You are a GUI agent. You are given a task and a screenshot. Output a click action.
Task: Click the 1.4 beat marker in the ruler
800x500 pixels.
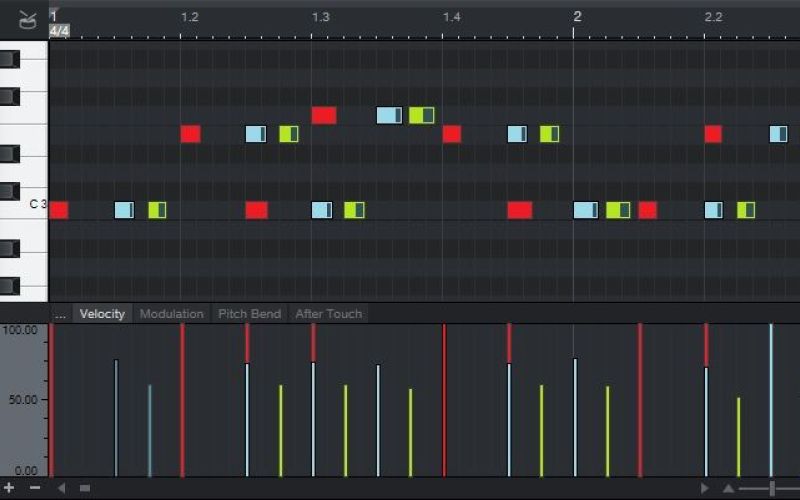point(452,17)
